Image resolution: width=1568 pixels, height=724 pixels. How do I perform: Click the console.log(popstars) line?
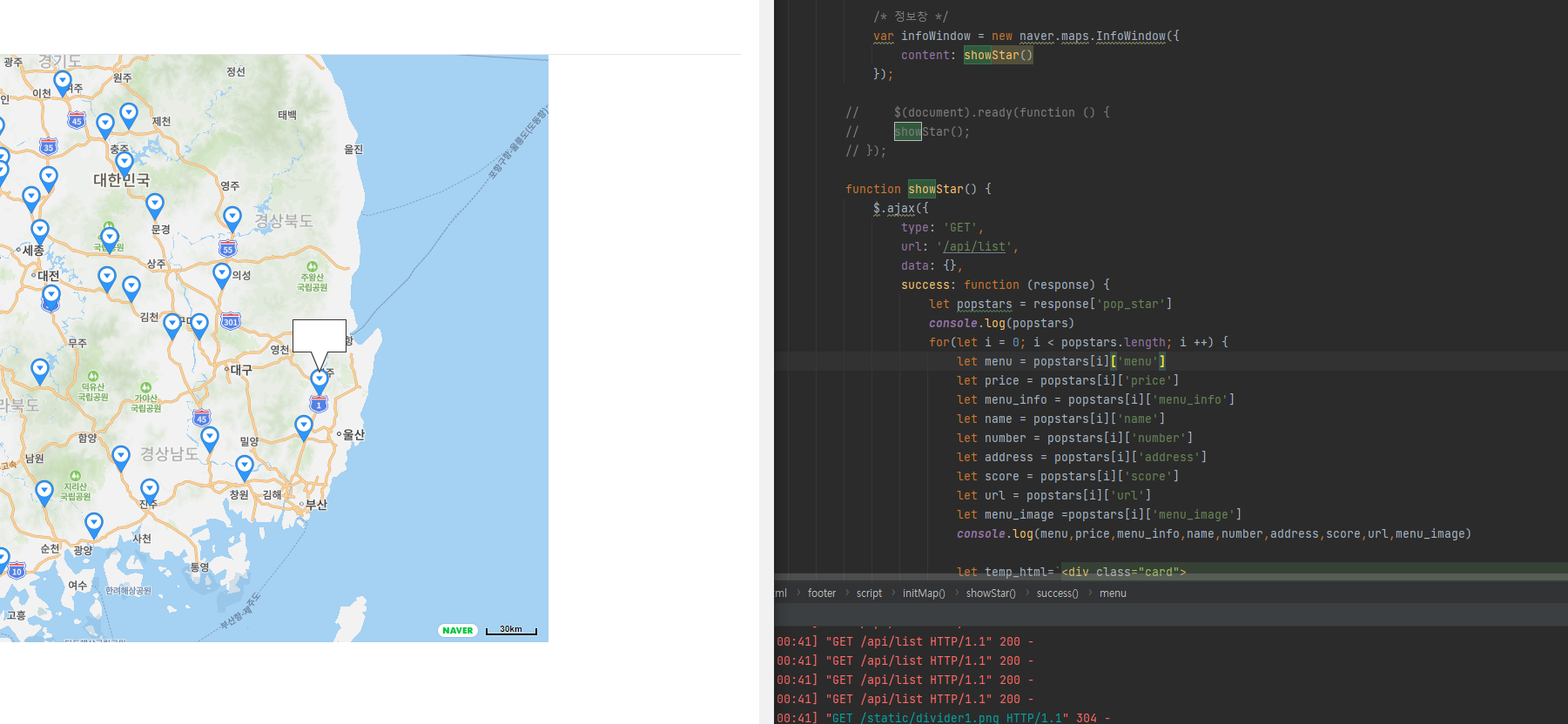pyautogui.click(x=1001, y=324)
